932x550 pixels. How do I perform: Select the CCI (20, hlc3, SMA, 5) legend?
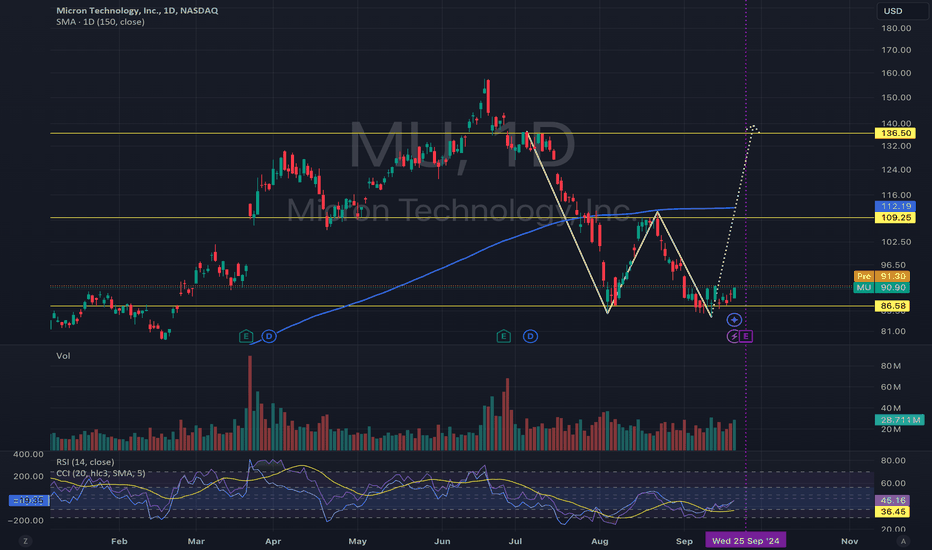(100, 473)
